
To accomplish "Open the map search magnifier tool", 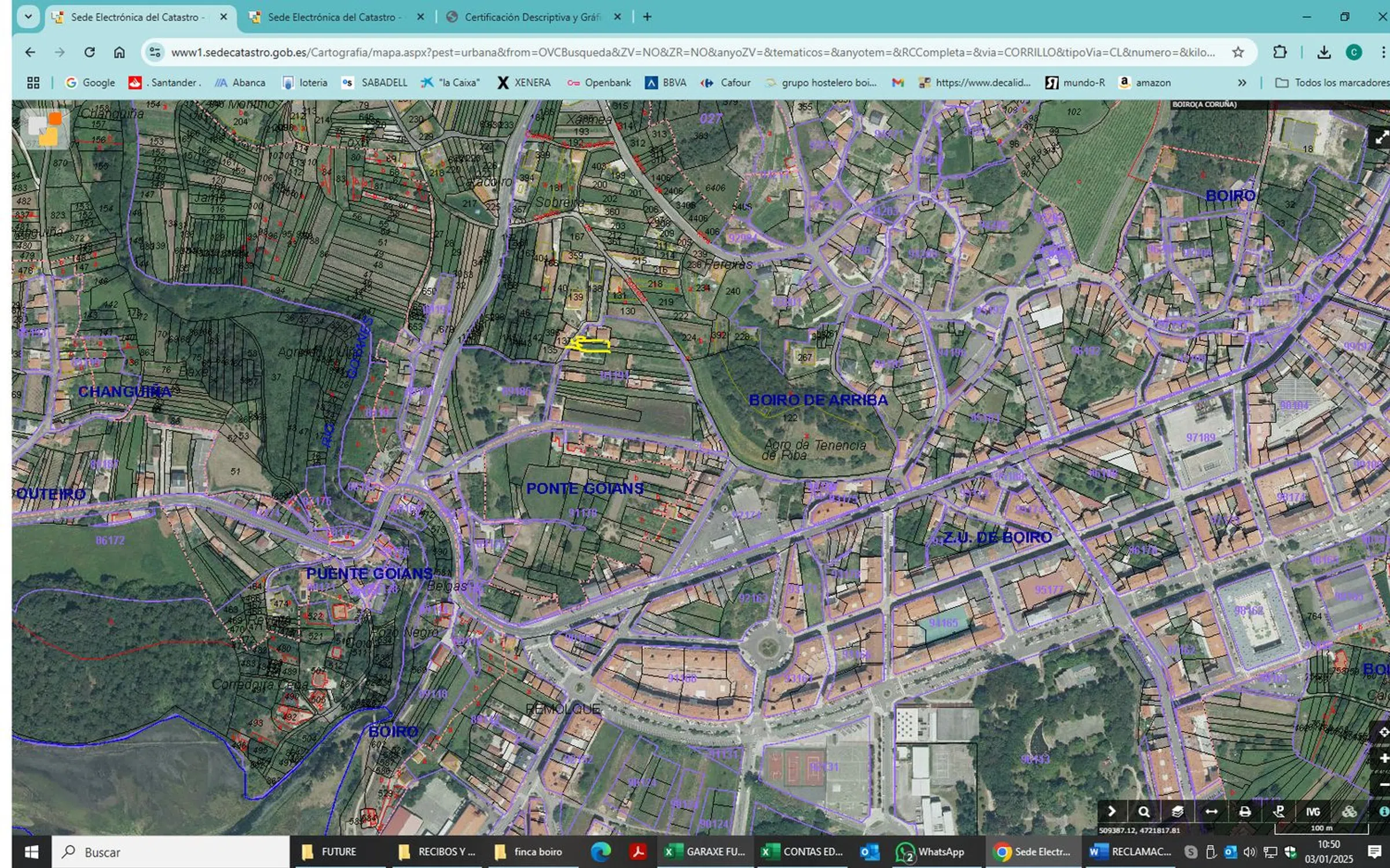I will tap(1143, 811).
